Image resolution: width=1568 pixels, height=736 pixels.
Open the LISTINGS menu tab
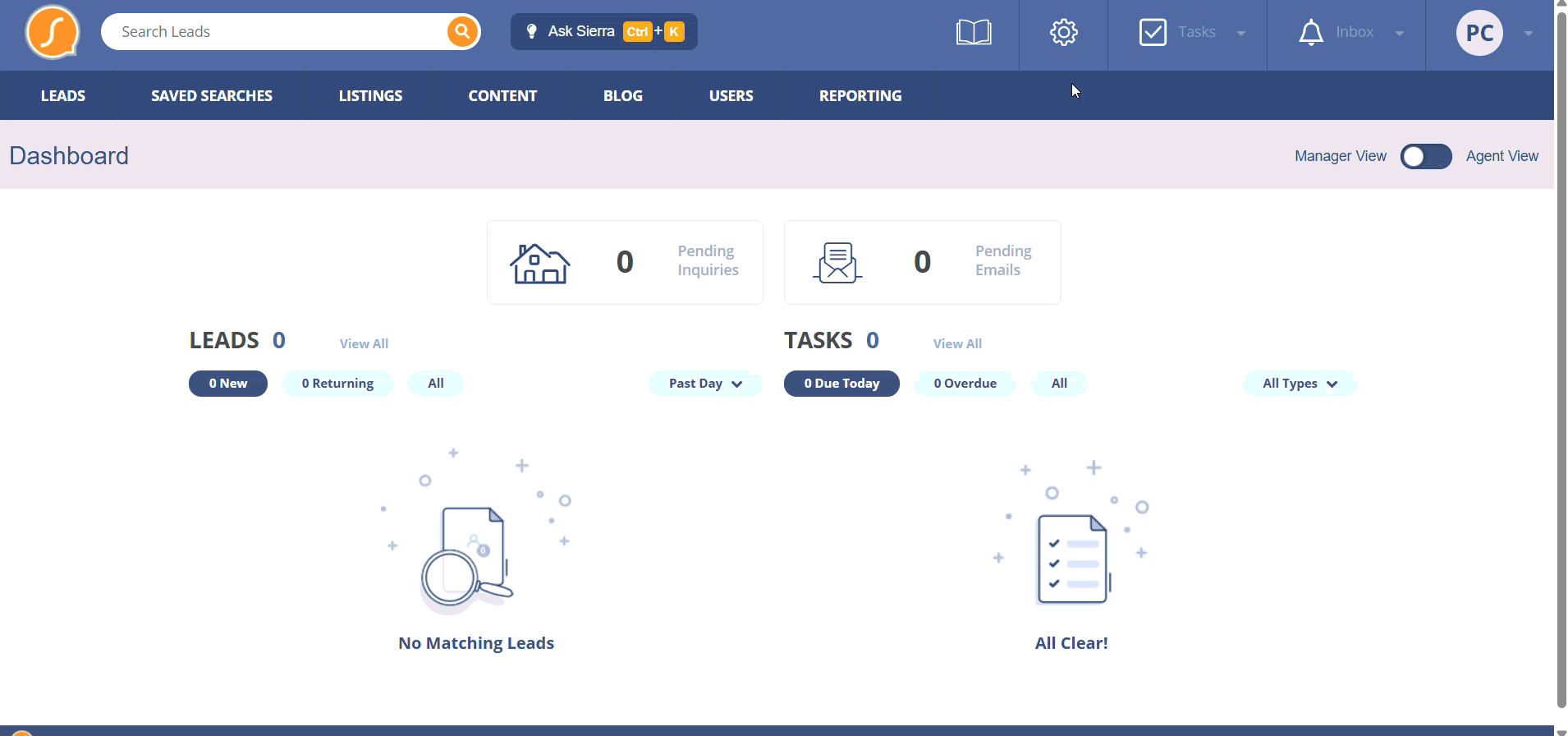pyautogui.click(x=370, y=96)
